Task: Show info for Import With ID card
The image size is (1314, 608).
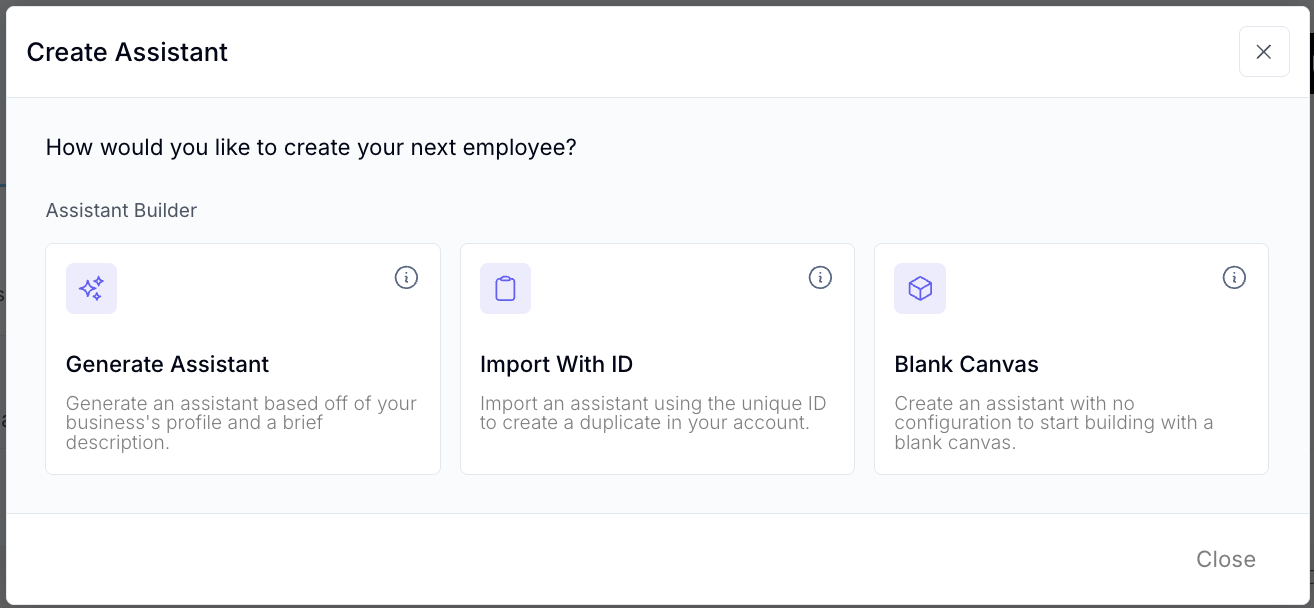Action: pyautogui.click(x=820, y=278)
